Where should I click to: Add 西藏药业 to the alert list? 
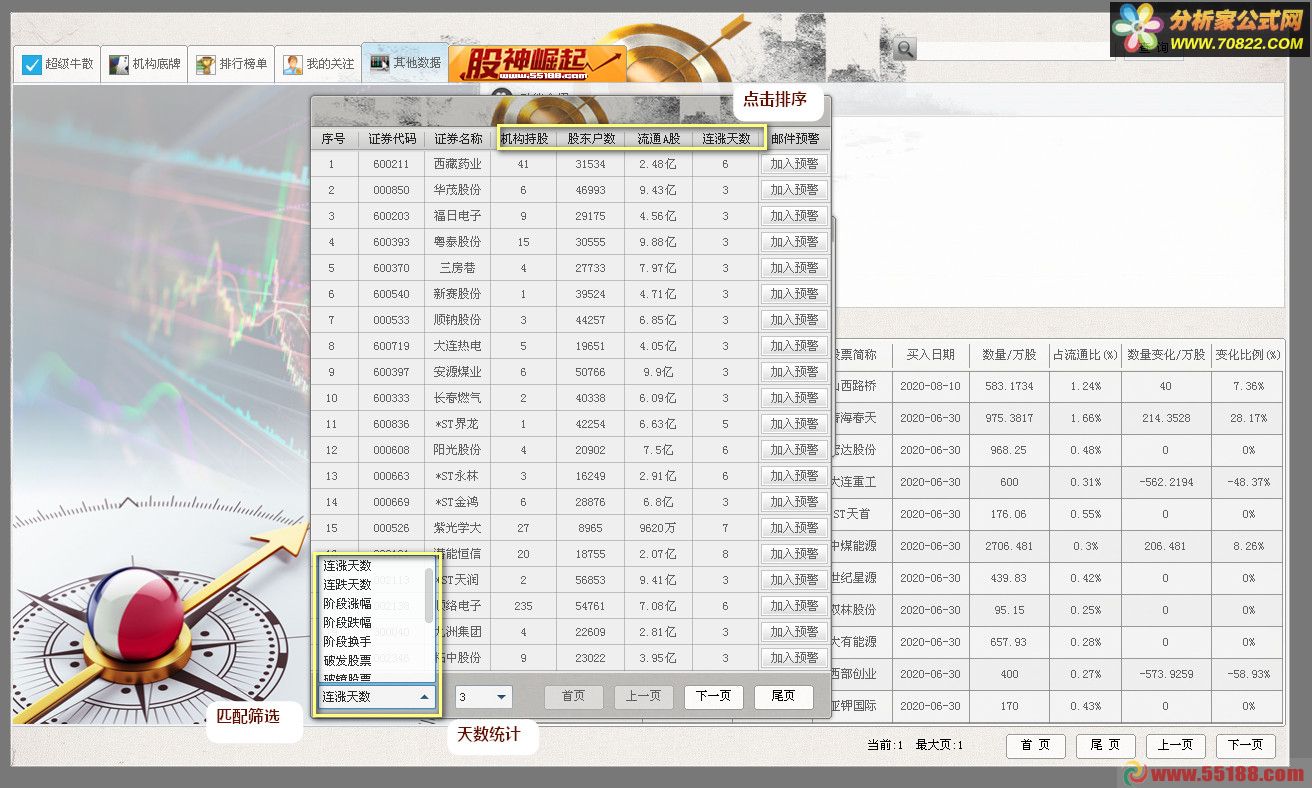pos(794,164)
